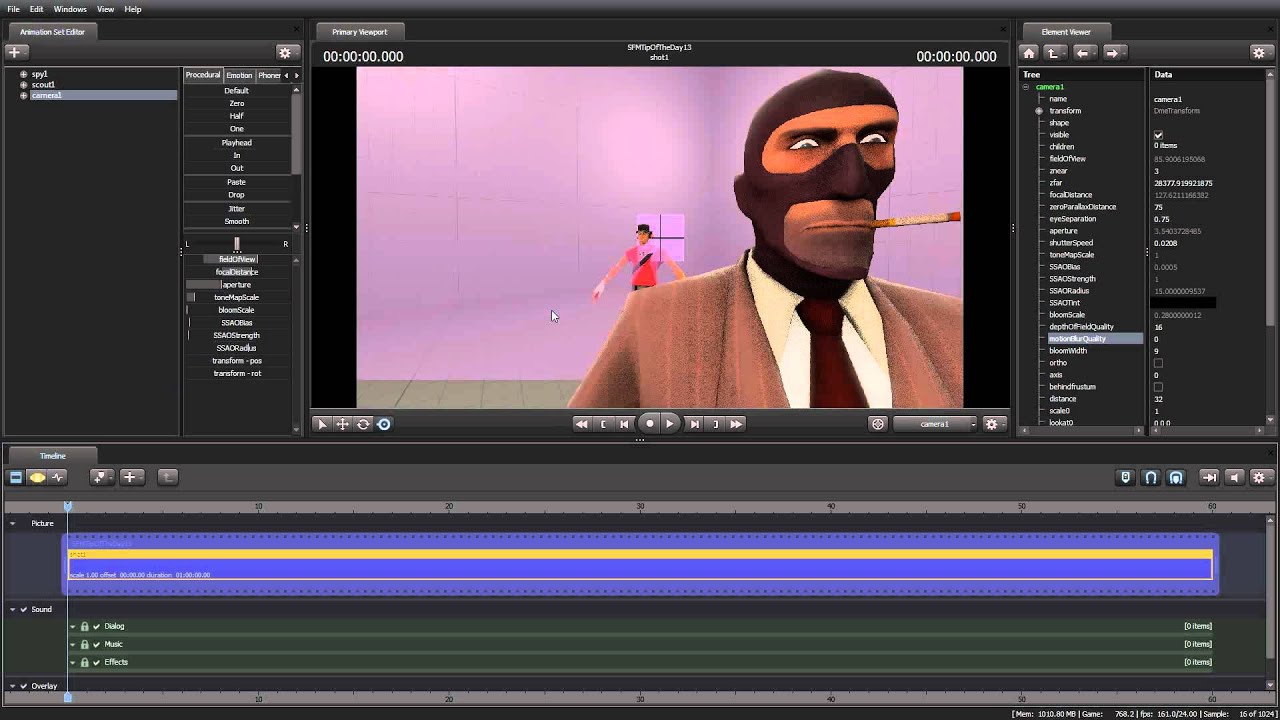
Task: Activate the highlighted screen manipulator tool
Action: tap(384, 424)
